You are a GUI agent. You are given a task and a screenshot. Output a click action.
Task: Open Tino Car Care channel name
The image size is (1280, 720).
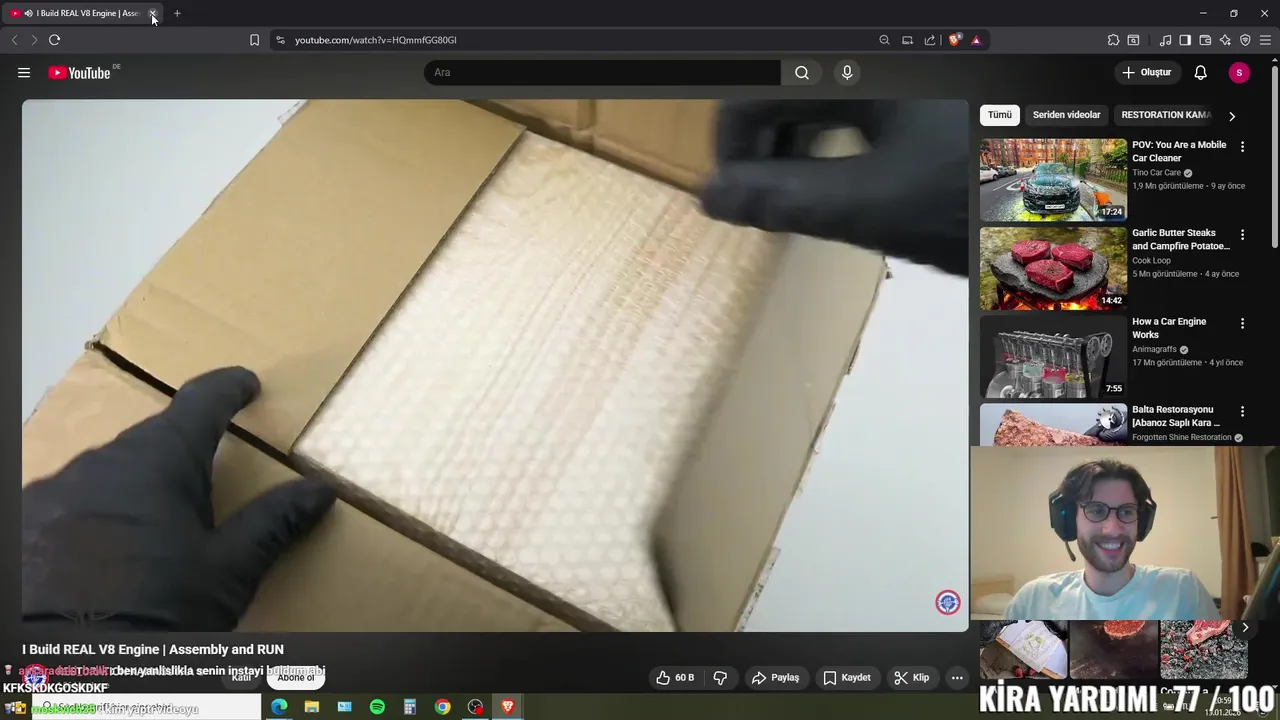click(1156, 172)
